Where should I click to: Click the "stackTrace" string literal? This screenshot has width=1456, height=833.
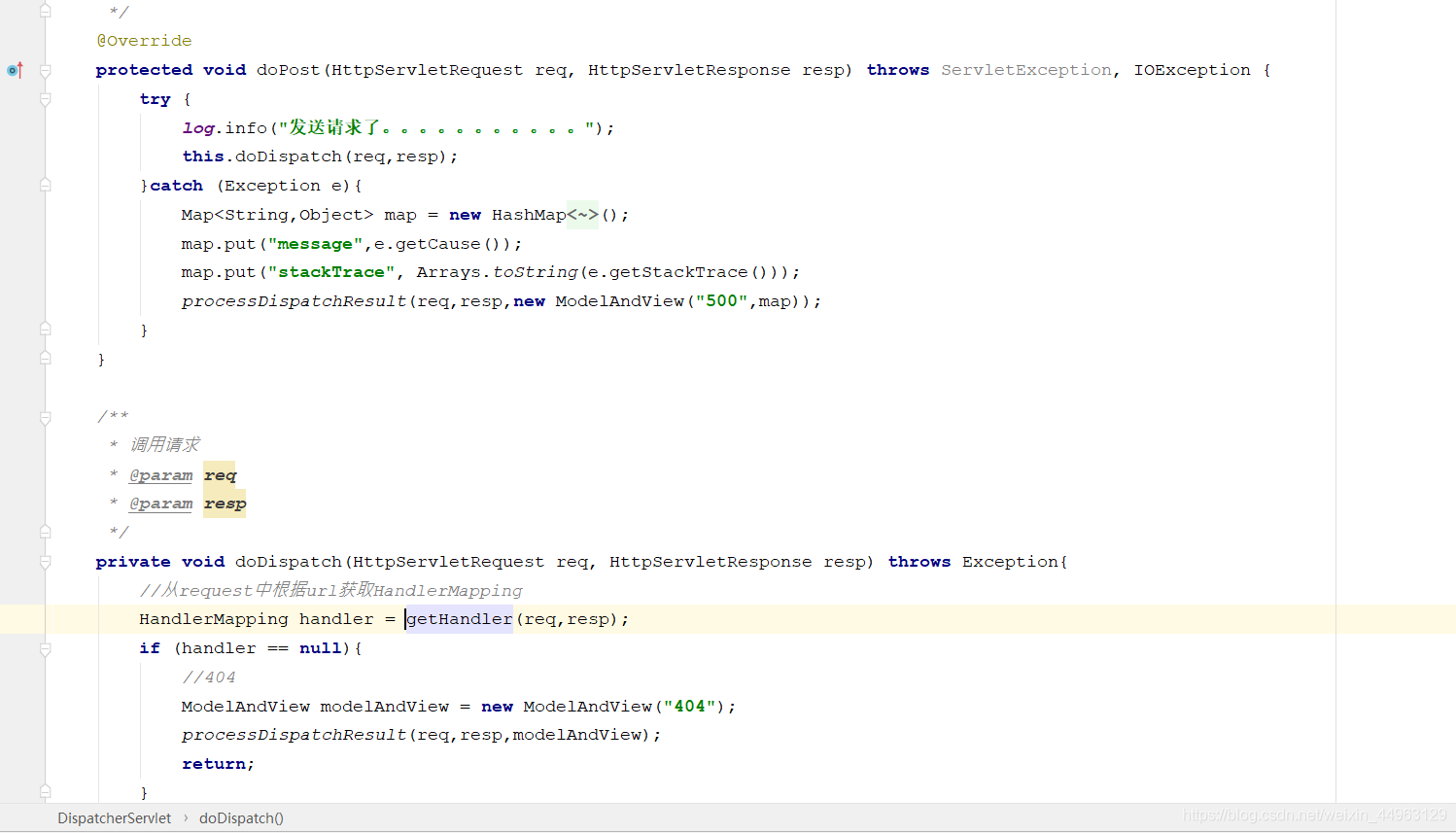pos(331,272)
